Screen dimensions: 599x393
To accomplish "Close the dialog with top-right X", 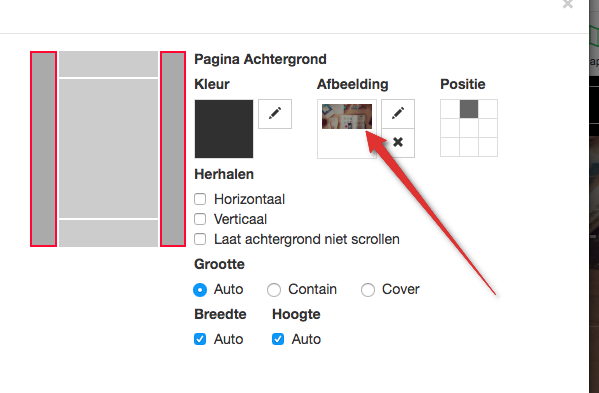I will tap(568, 4).
